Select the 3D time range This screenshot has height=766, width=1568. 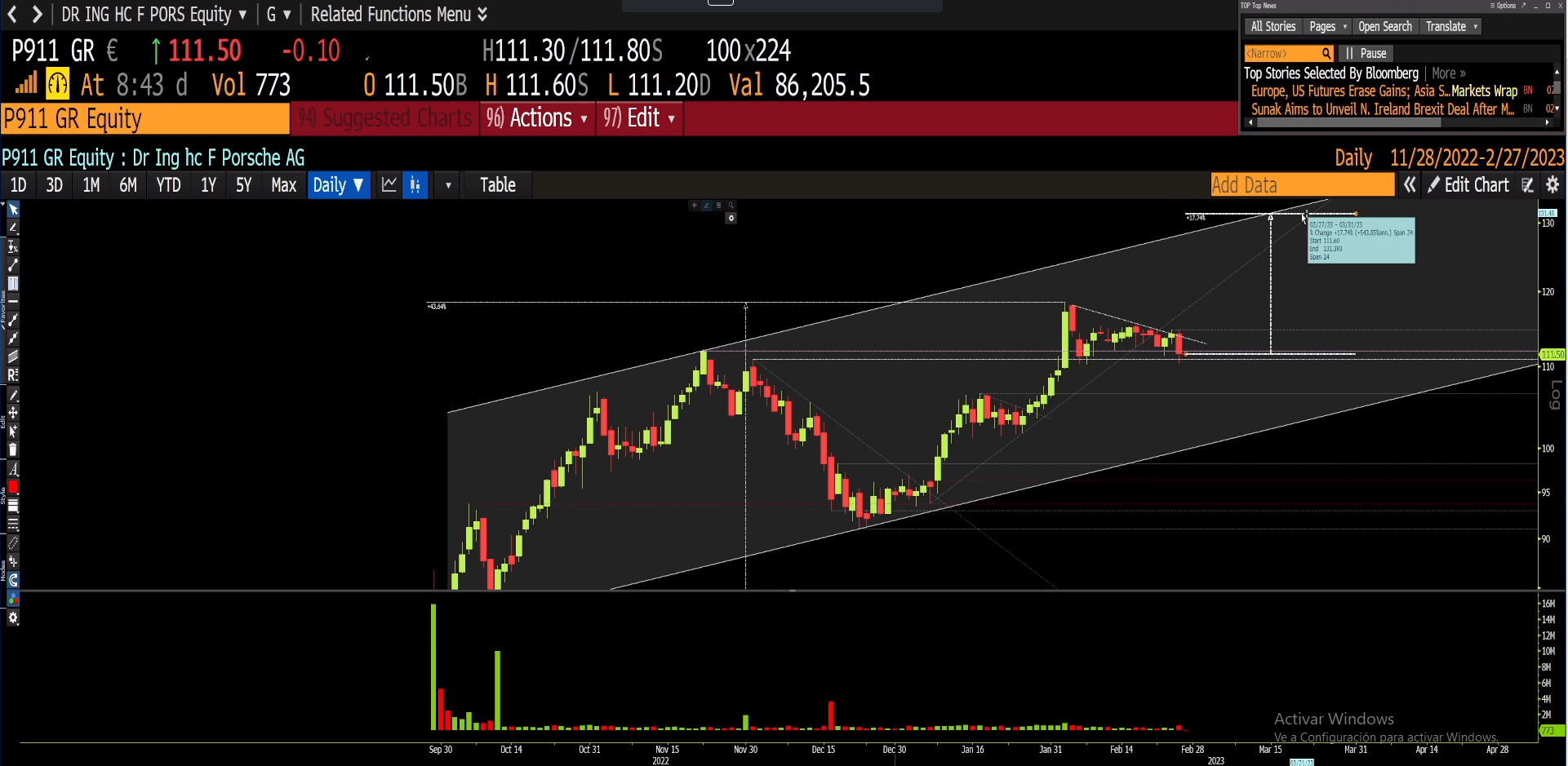(54, 185)
